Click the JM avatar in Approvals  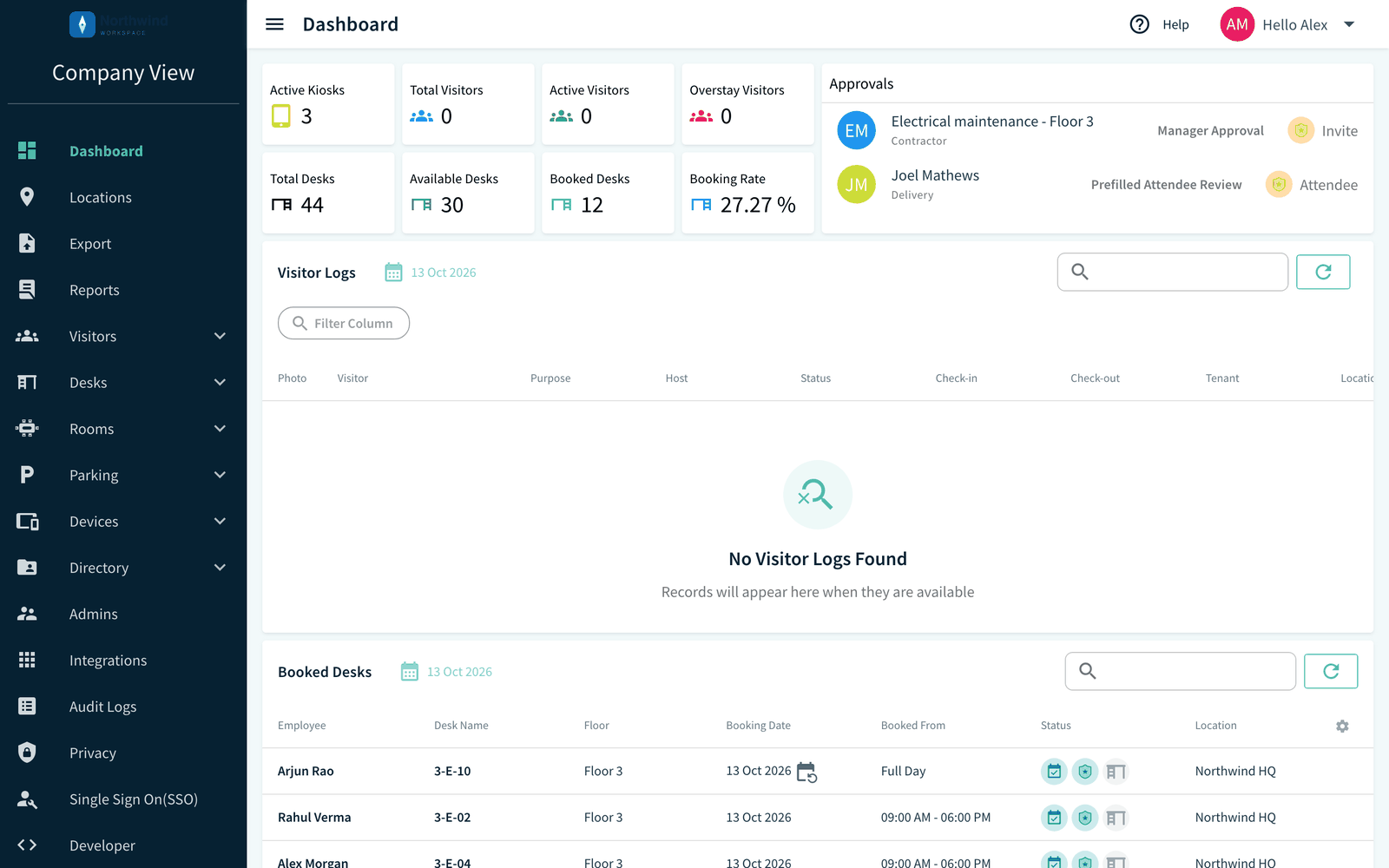click(856, 184)
